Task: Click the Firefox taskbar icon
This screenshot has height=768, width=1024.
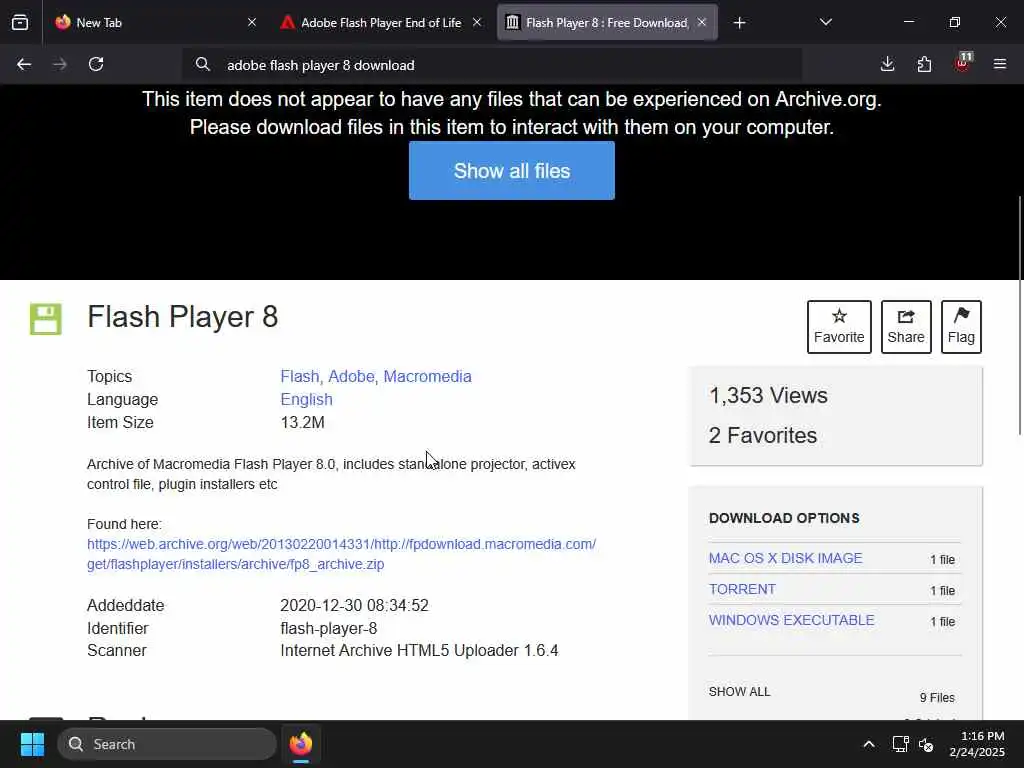Action: (301, 744)
